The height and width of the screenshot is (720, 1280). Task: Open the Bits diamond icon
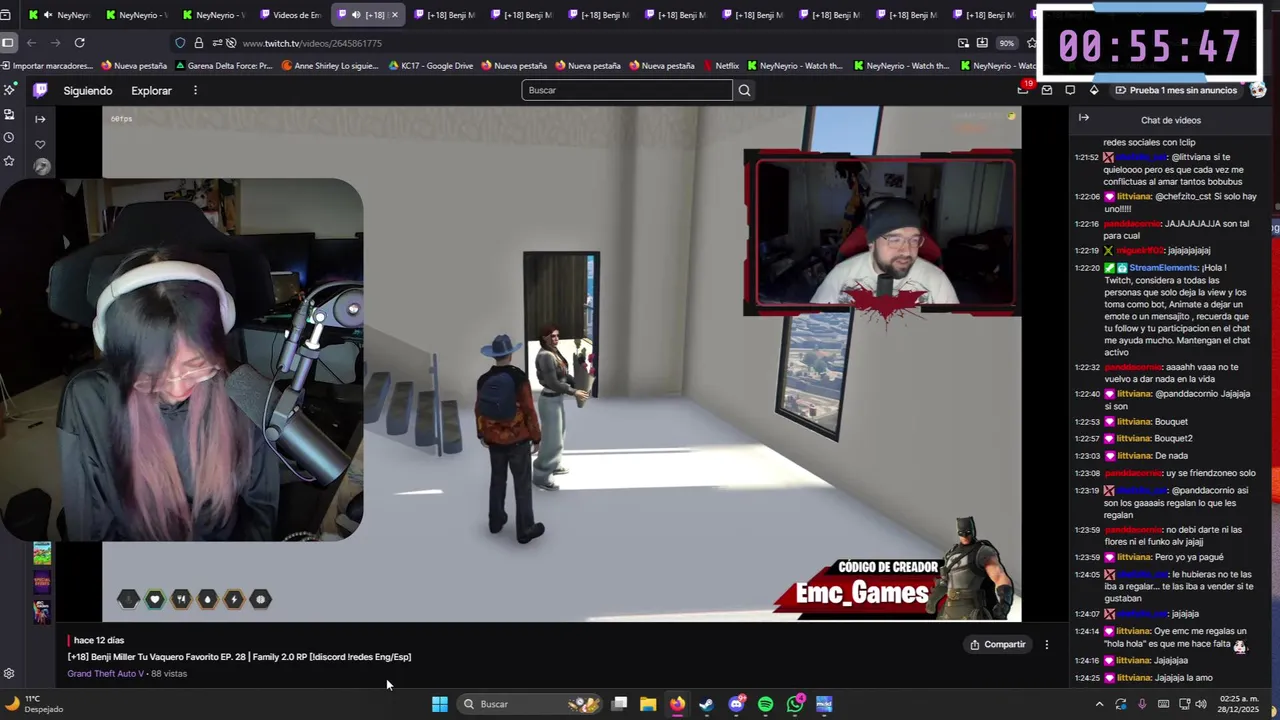coord(1094,90)
